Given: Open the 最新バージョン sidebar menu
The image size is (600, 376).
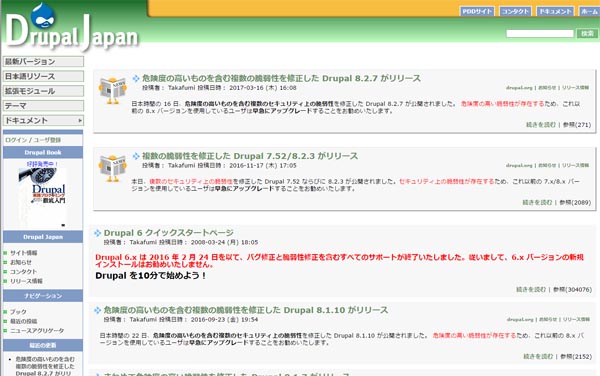Looking at the screenshot, I should pos(43,62).
